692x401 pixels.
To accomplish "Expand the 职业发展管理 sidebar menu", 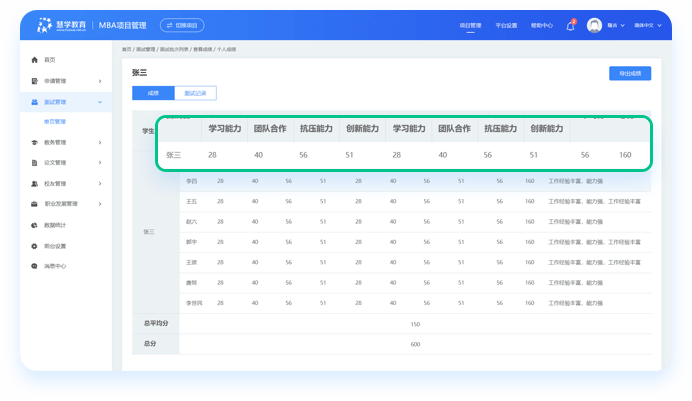I will [x=100, y=204].
